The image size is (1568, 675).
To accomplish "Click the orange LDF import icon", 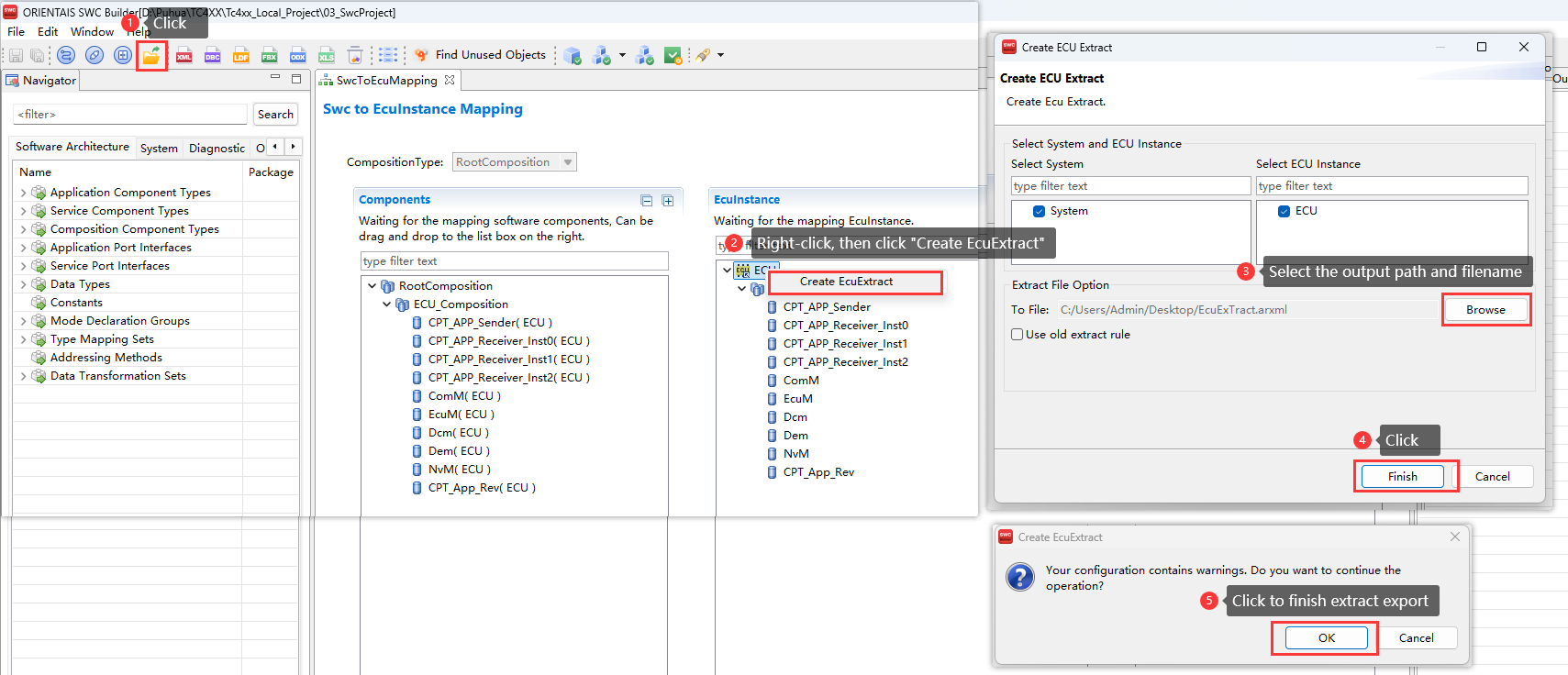I will coord(240,56).
